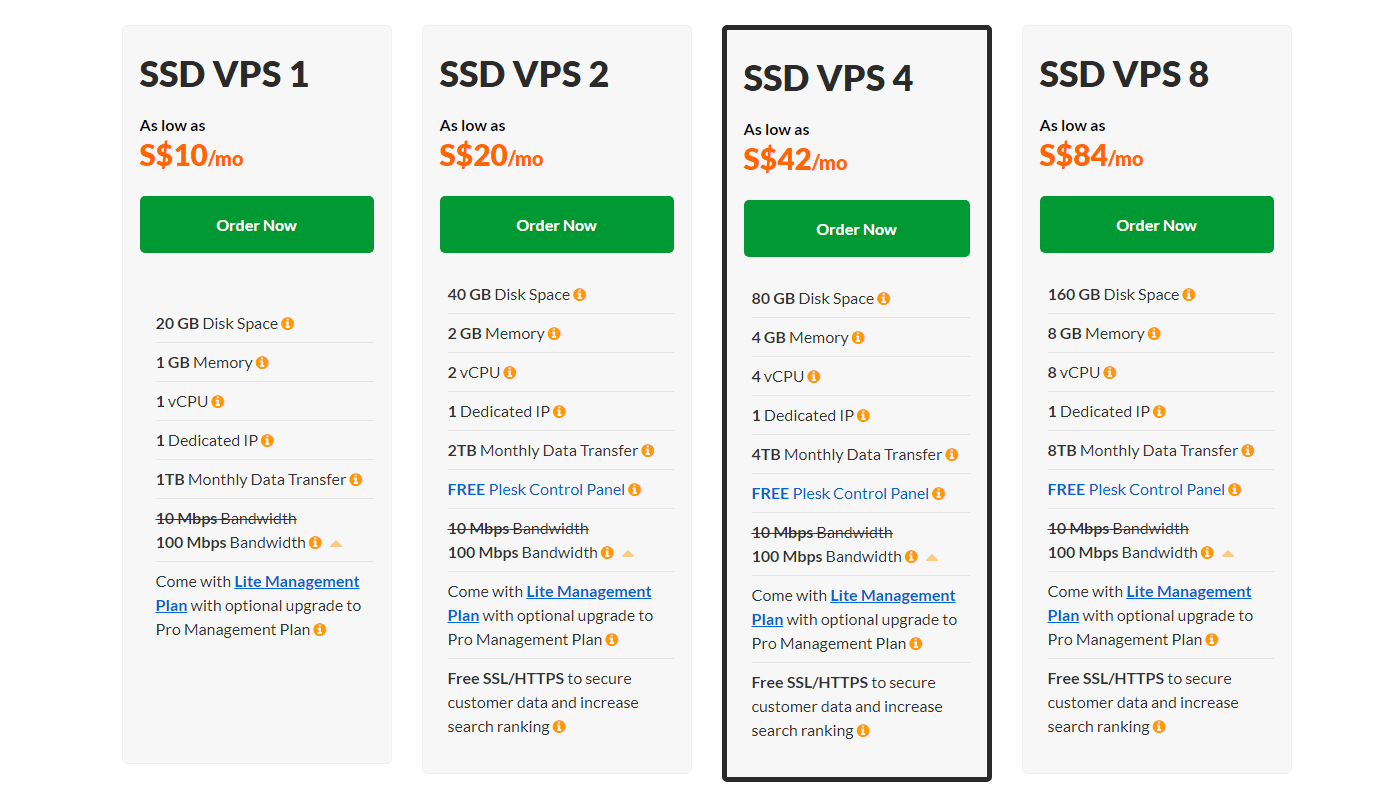Order the SSD VPS 1 plan

256,224
